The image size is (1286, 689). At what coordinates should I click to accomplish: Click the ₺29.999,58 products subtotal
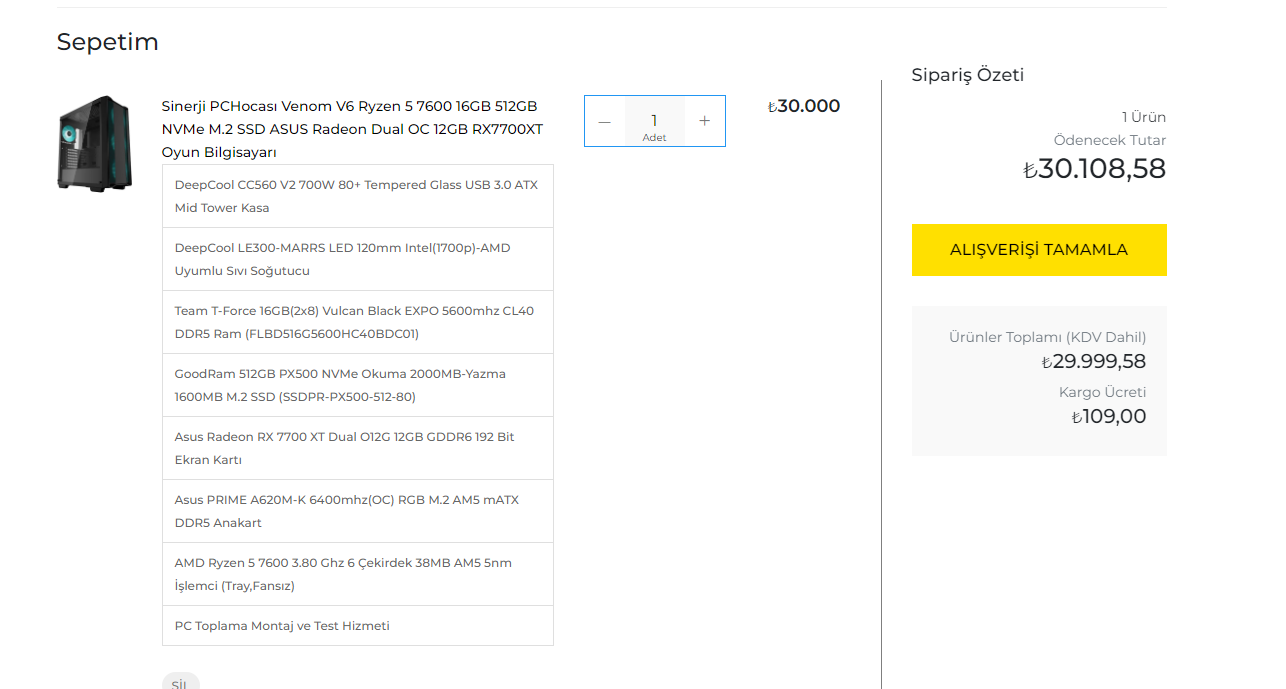pos(1094,362)
